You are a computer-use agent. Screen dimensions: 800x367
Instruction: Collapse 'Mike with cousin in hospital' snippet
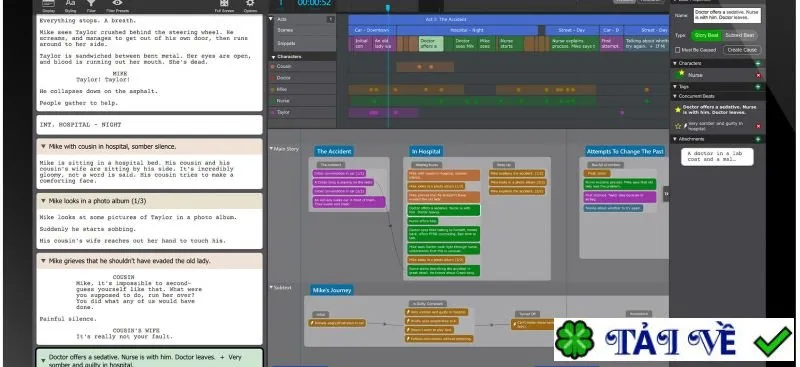pos(43,146)
